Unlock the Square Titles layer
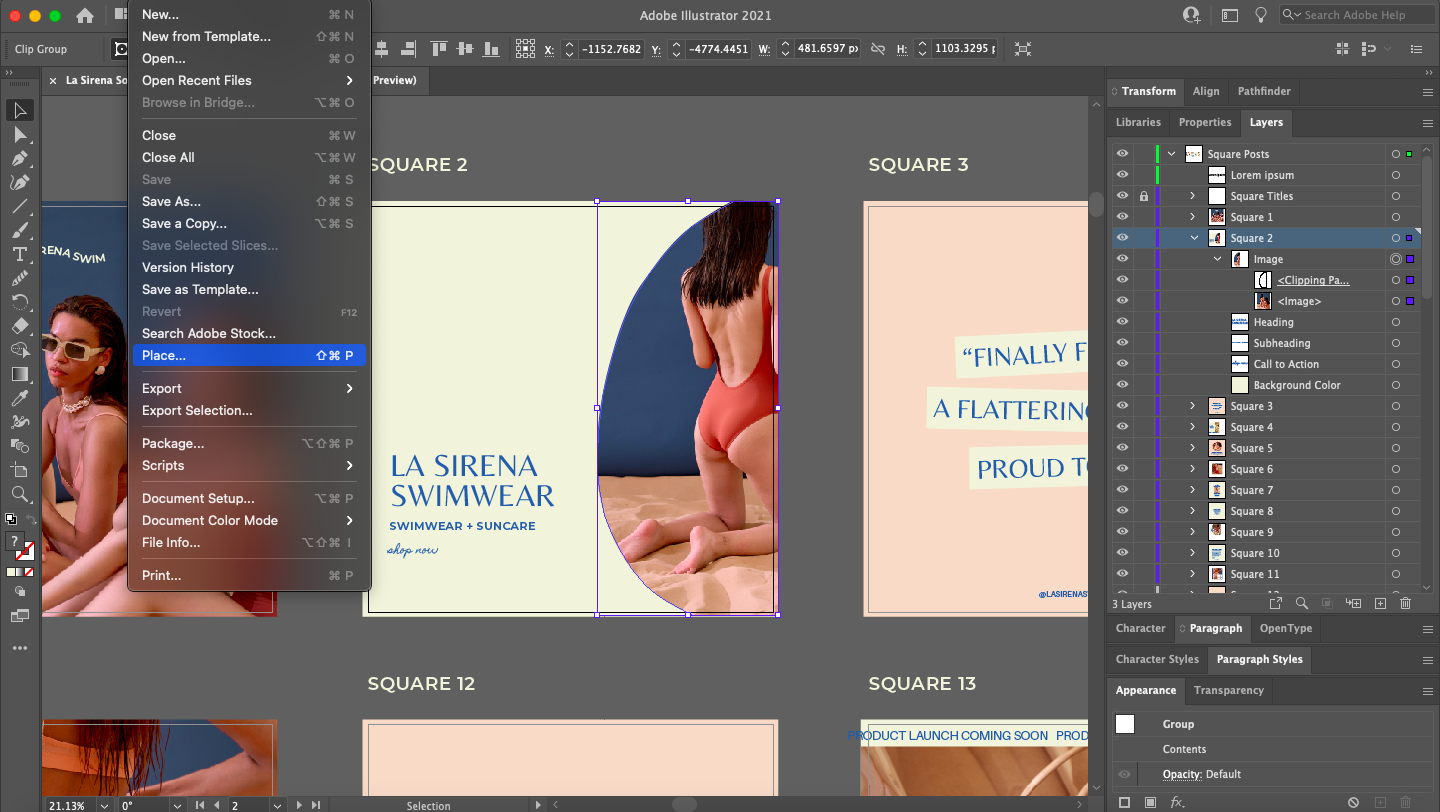This screenshot has height=812, width=1440. tap(1143, 196)
